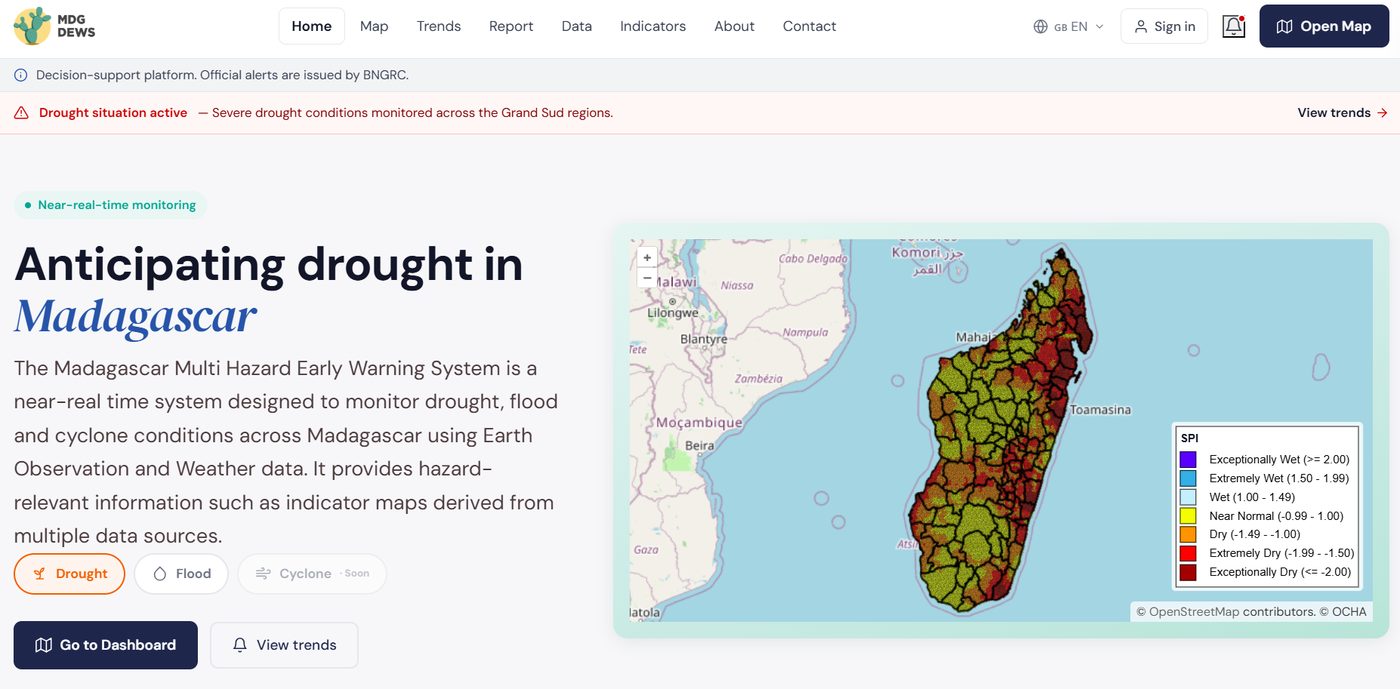This screenshot has width=1400, height=689.
Task: Select the Flood hazard toggle
Action: click(181, 574)
